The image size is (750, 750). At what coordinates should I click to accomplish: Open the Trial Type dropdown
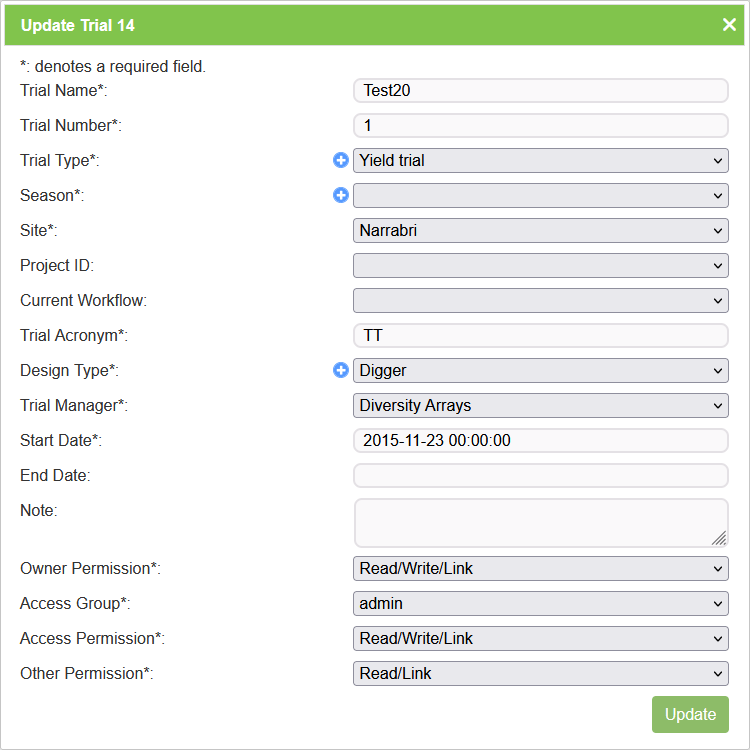coord(540,160)
